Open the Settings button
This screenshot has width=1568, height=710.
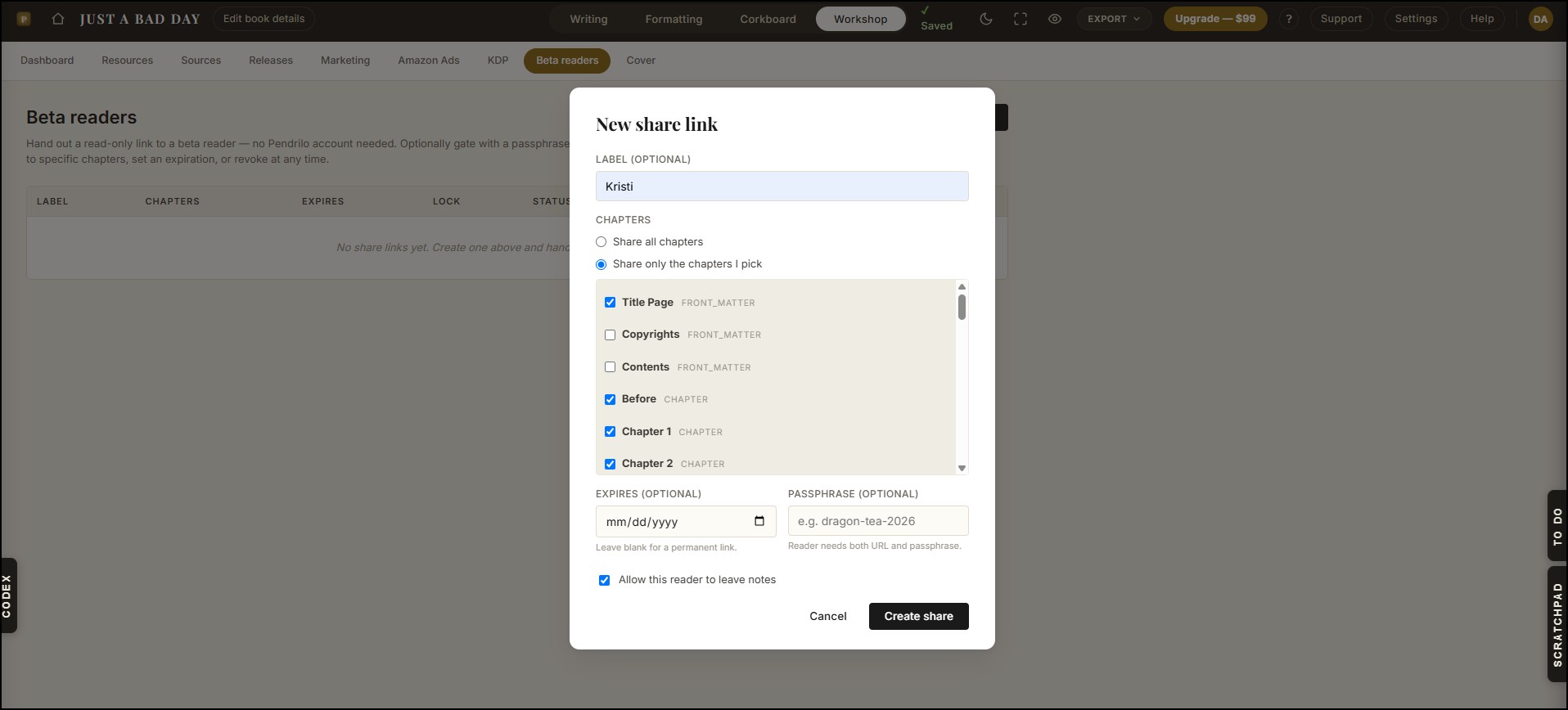1416,19
